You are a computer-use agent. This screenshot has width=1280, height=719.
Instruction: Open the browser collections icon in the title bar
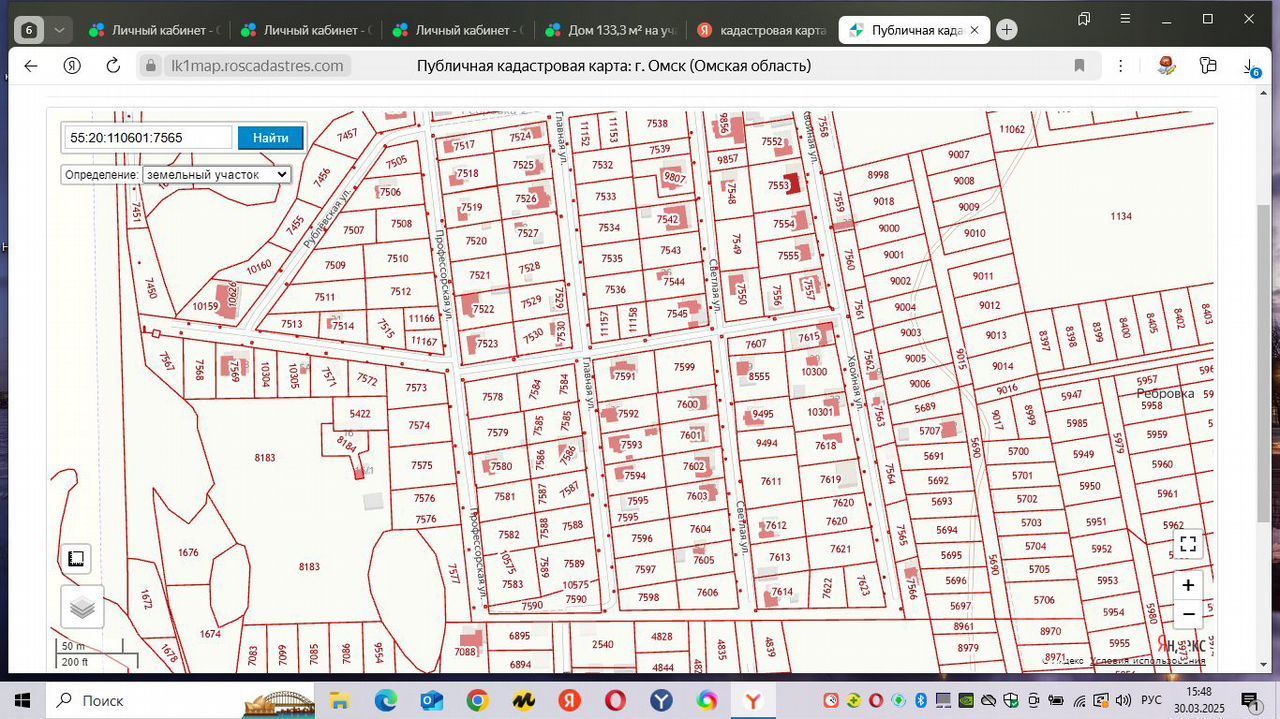(1084, 19)
